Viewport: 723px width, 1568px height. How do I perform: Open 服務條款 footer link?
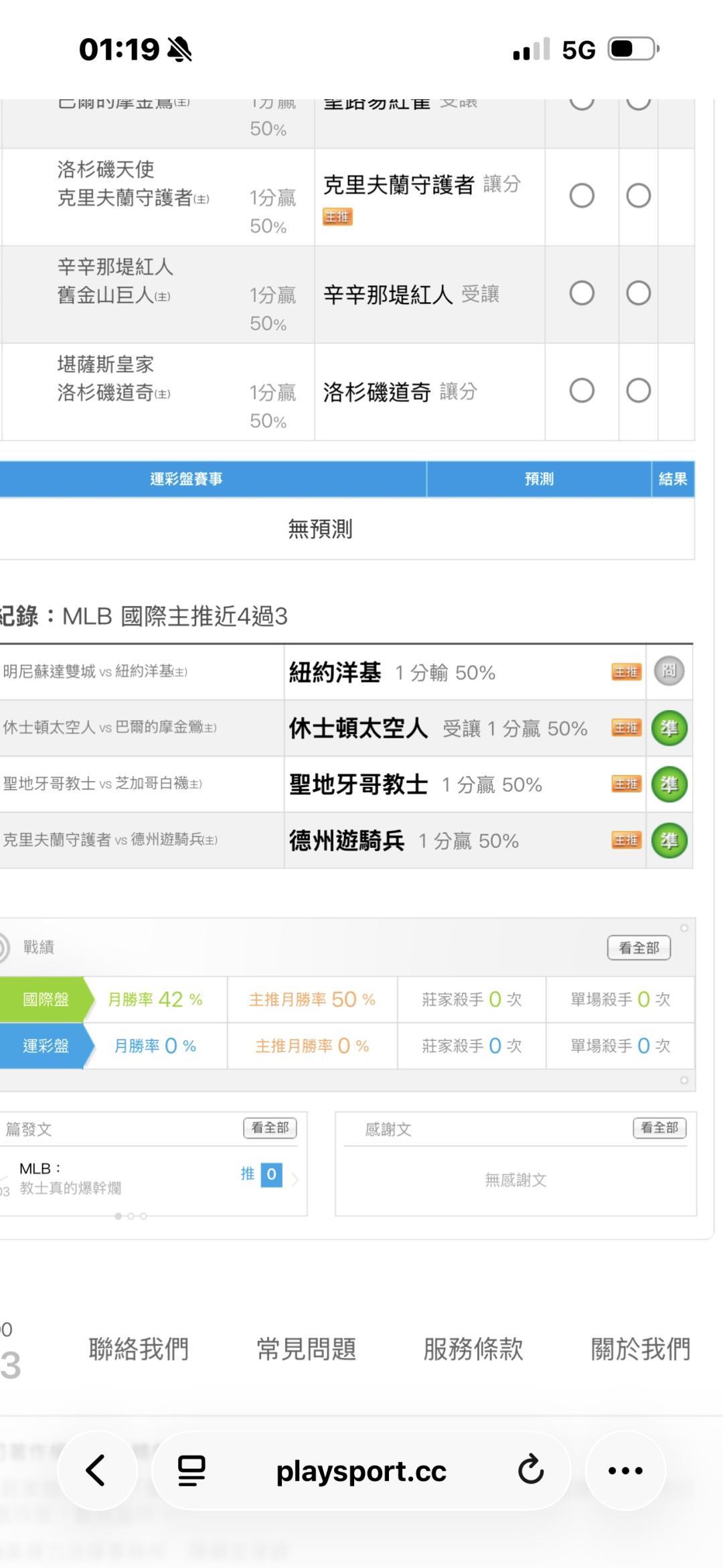coord(473,1348)
